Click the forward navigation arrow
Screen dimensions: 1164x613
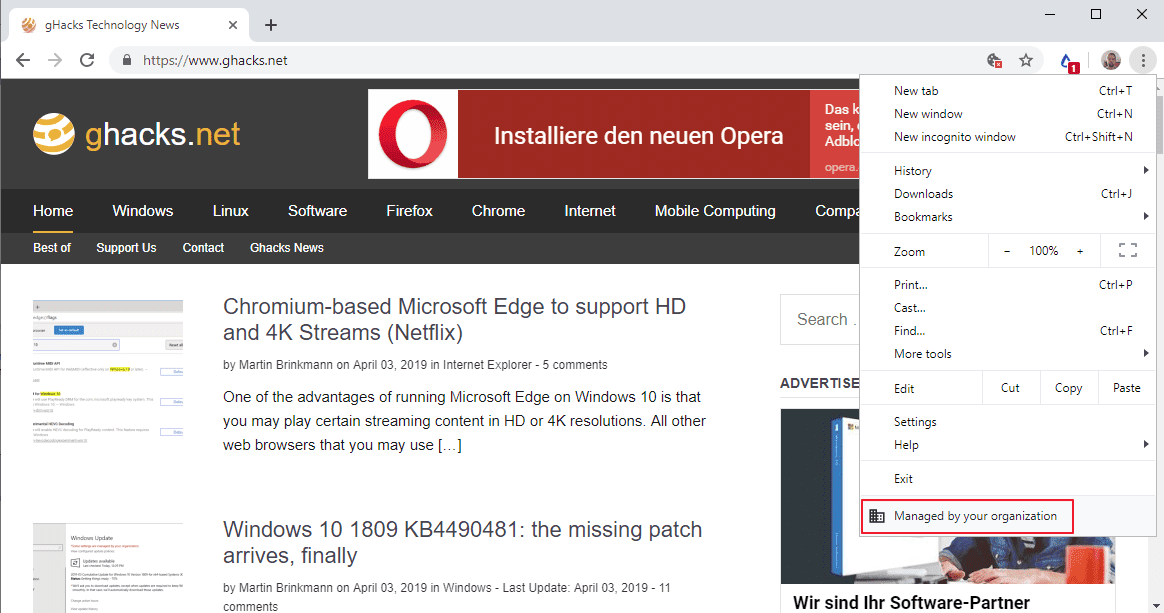(x=55, y=60)
